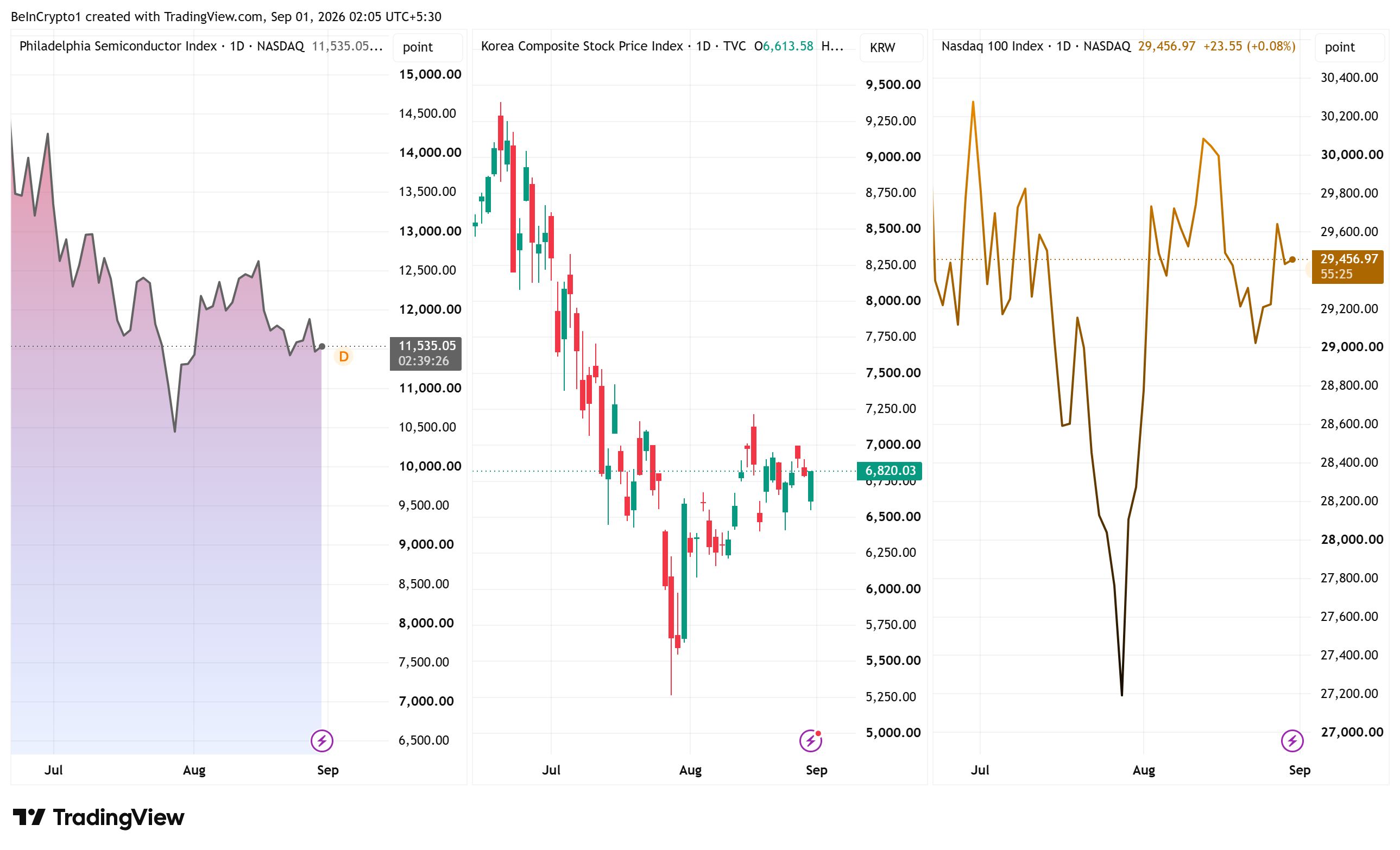
Task: Click the Sep label on Nasdaq 100 time axis
Action: (1300, 770)
